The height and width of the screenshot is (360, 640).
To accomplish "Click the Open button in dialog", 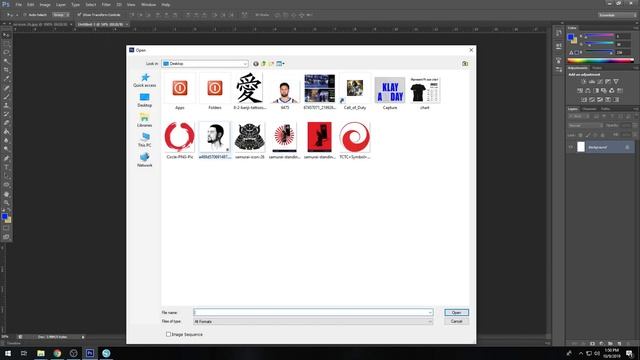I will click(456, 313).
